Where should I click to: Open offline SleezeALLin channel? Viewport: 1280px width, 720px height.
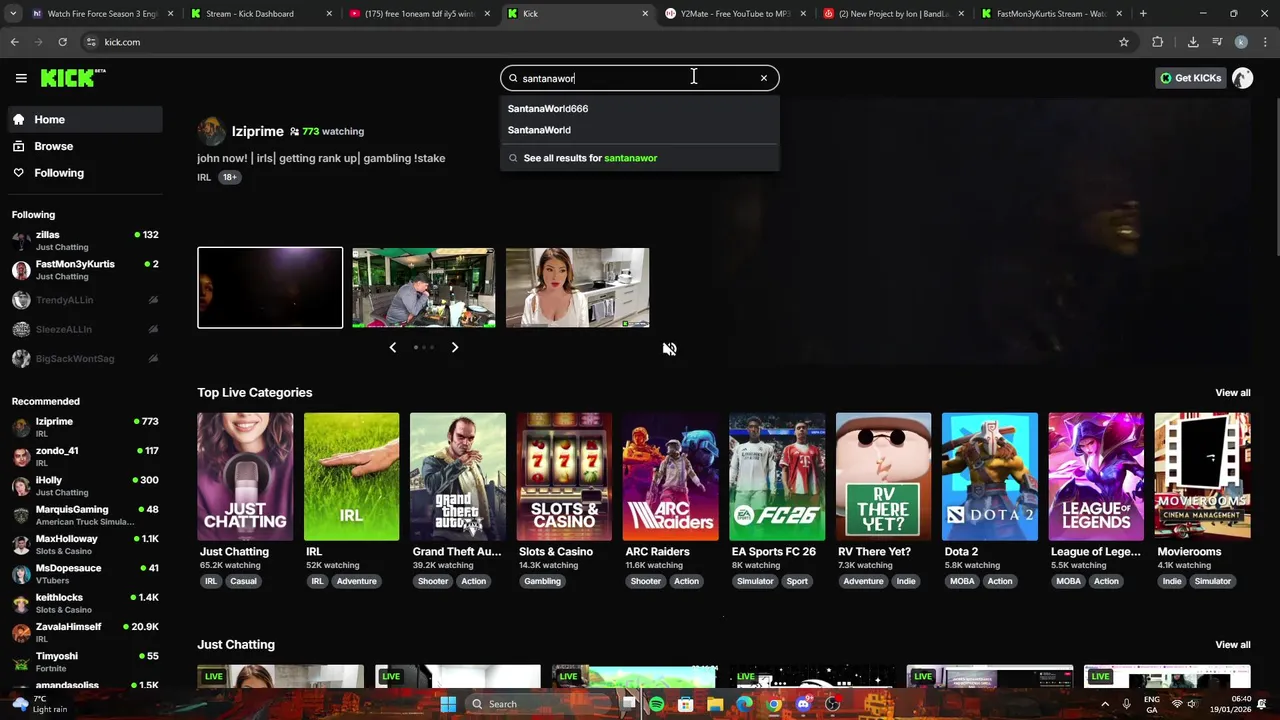(x=84, y=329)
